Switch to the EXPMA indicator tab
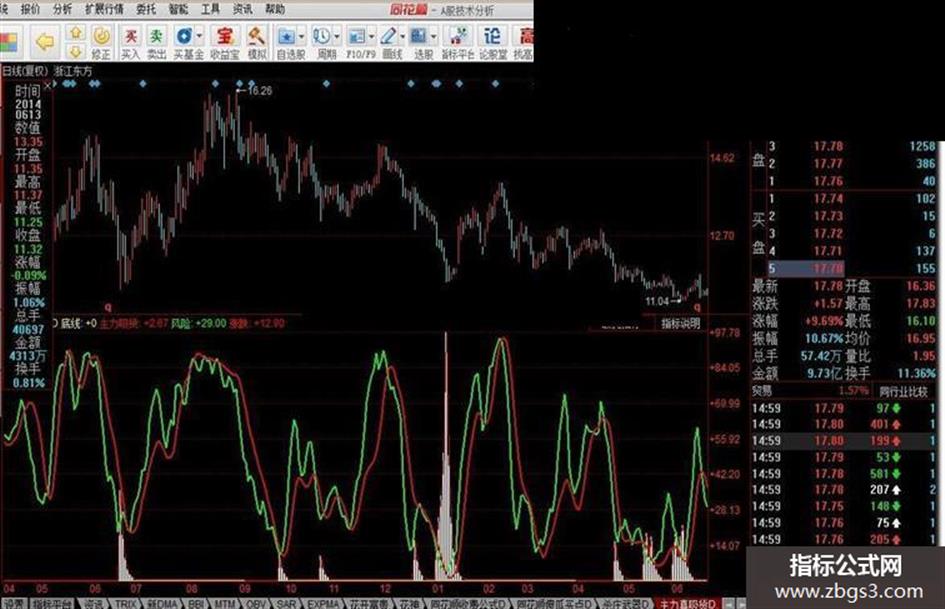The height and width of the screenshot is (609, 945). pos(325,604)
